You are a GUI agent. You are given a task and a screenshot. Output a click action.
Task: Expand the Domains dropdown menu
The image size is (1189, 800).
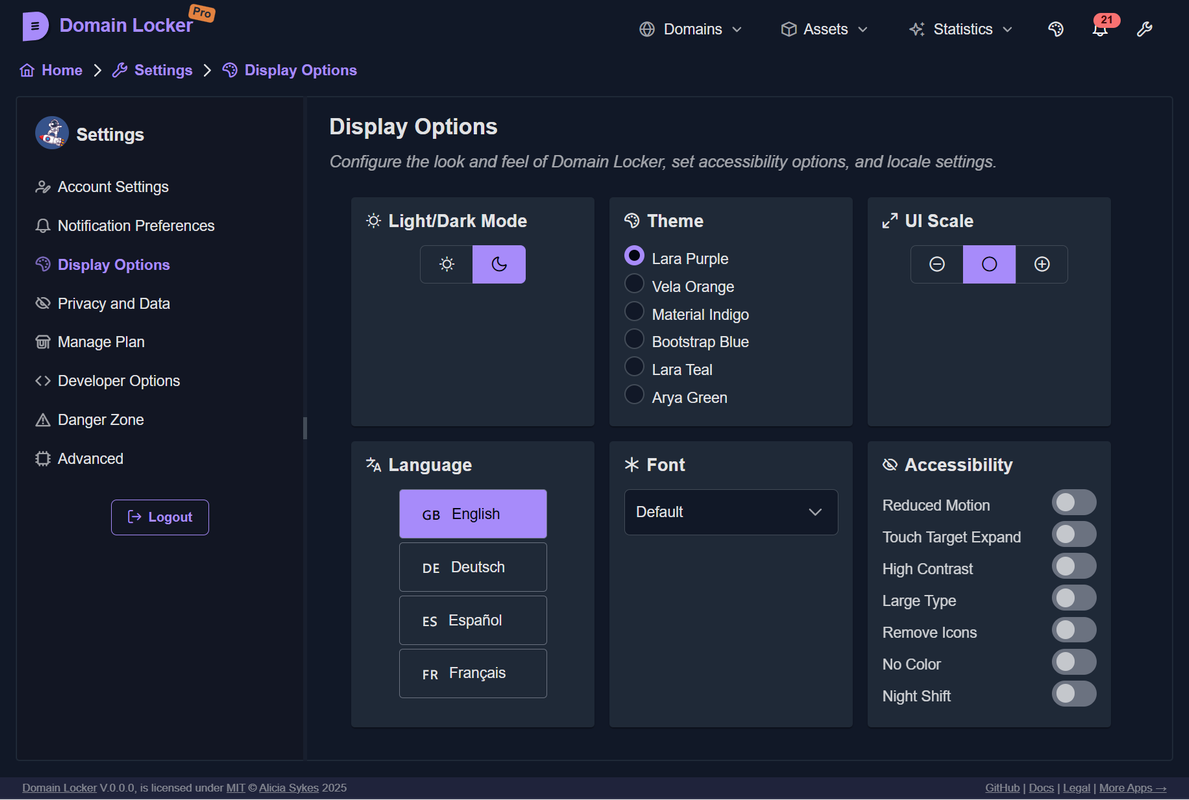point(690,29)
